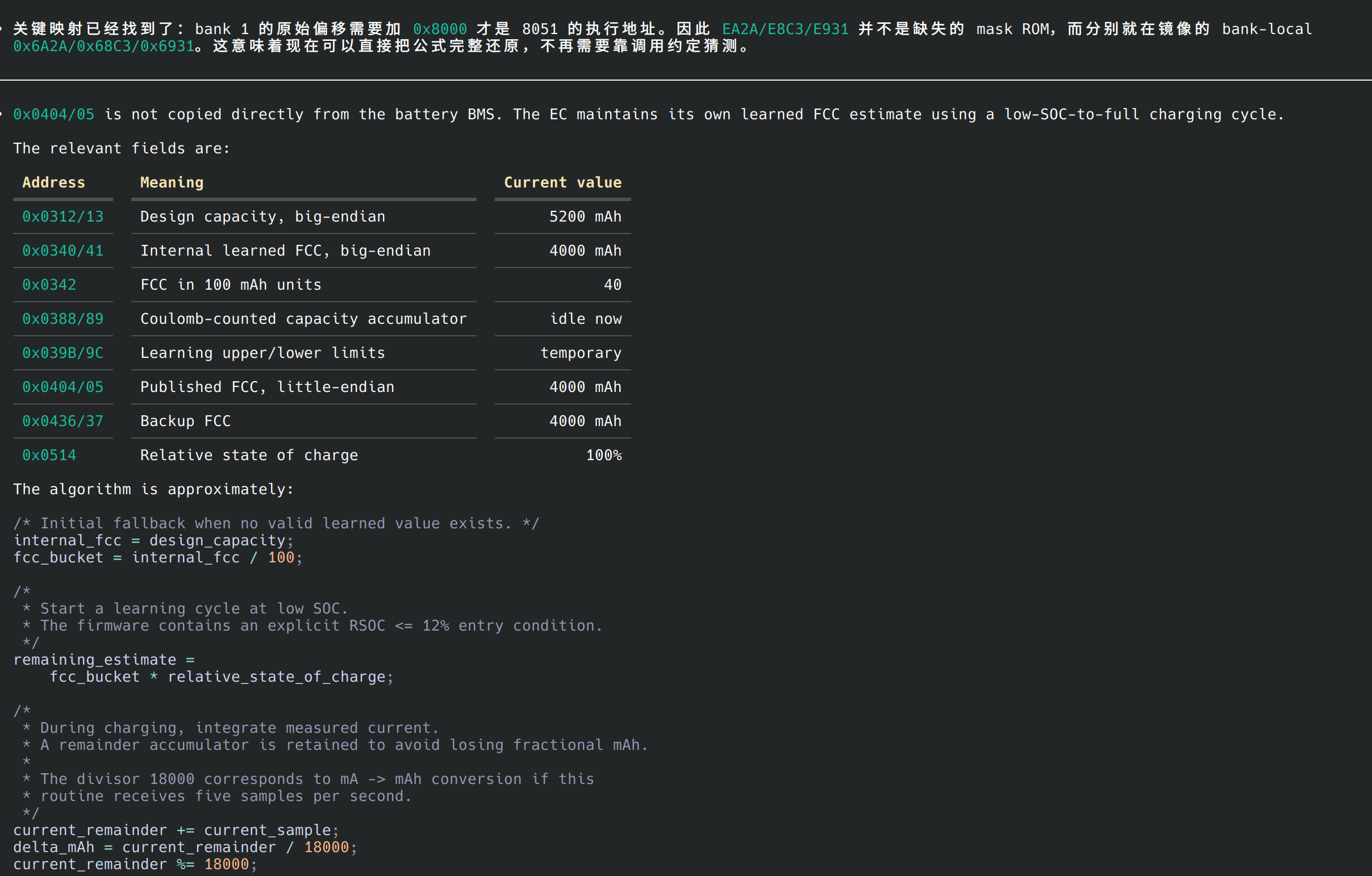Click the Meaning column header
Viewport: 1372px width, 876px height.
172,183
